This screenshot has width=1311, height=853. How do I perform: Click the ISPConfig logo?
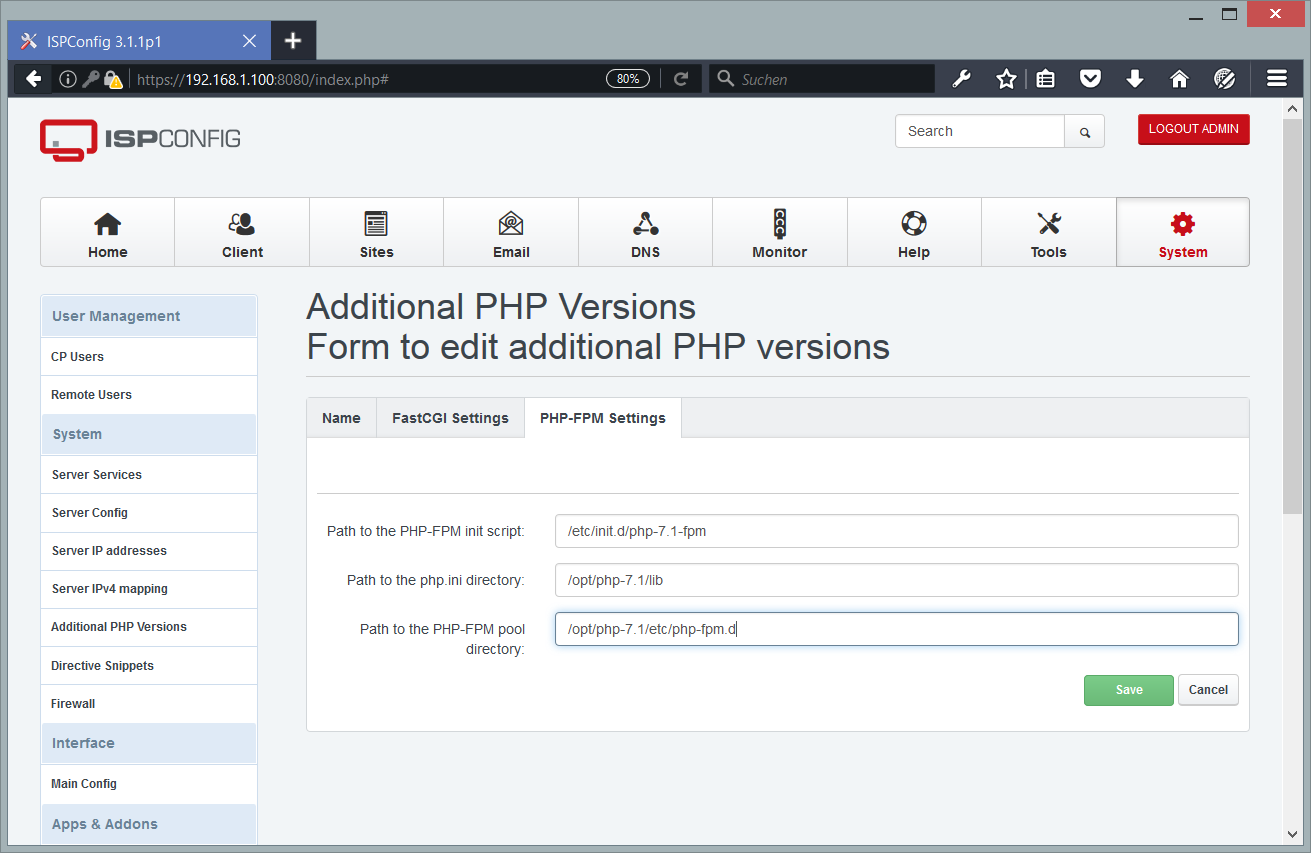pos(140,140)
